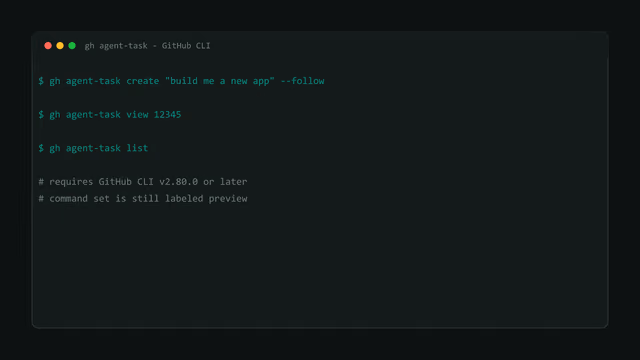The height and width of the screenshot is (360, 640).
Task: Click the quoted text "build me a new app"
Action: [220, 81]
